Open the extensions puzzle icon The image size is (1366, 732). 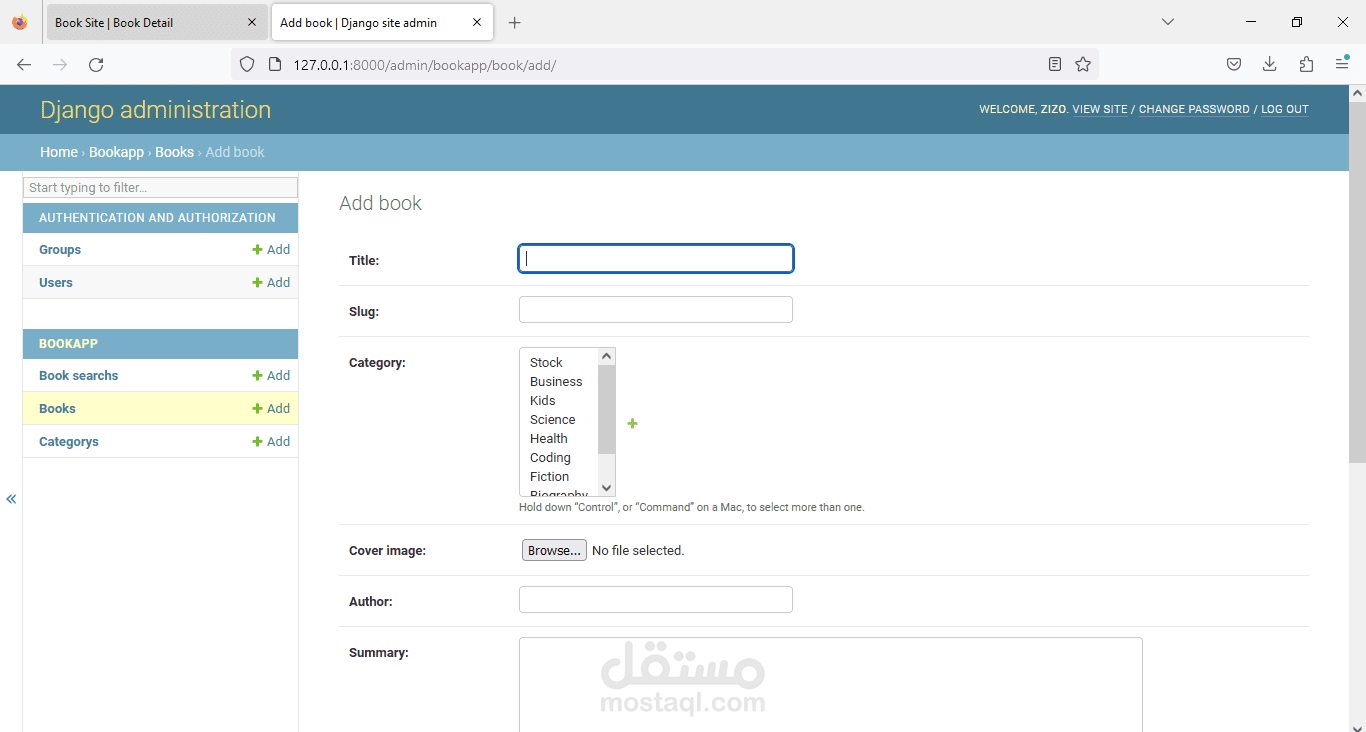coord(1306,64)
